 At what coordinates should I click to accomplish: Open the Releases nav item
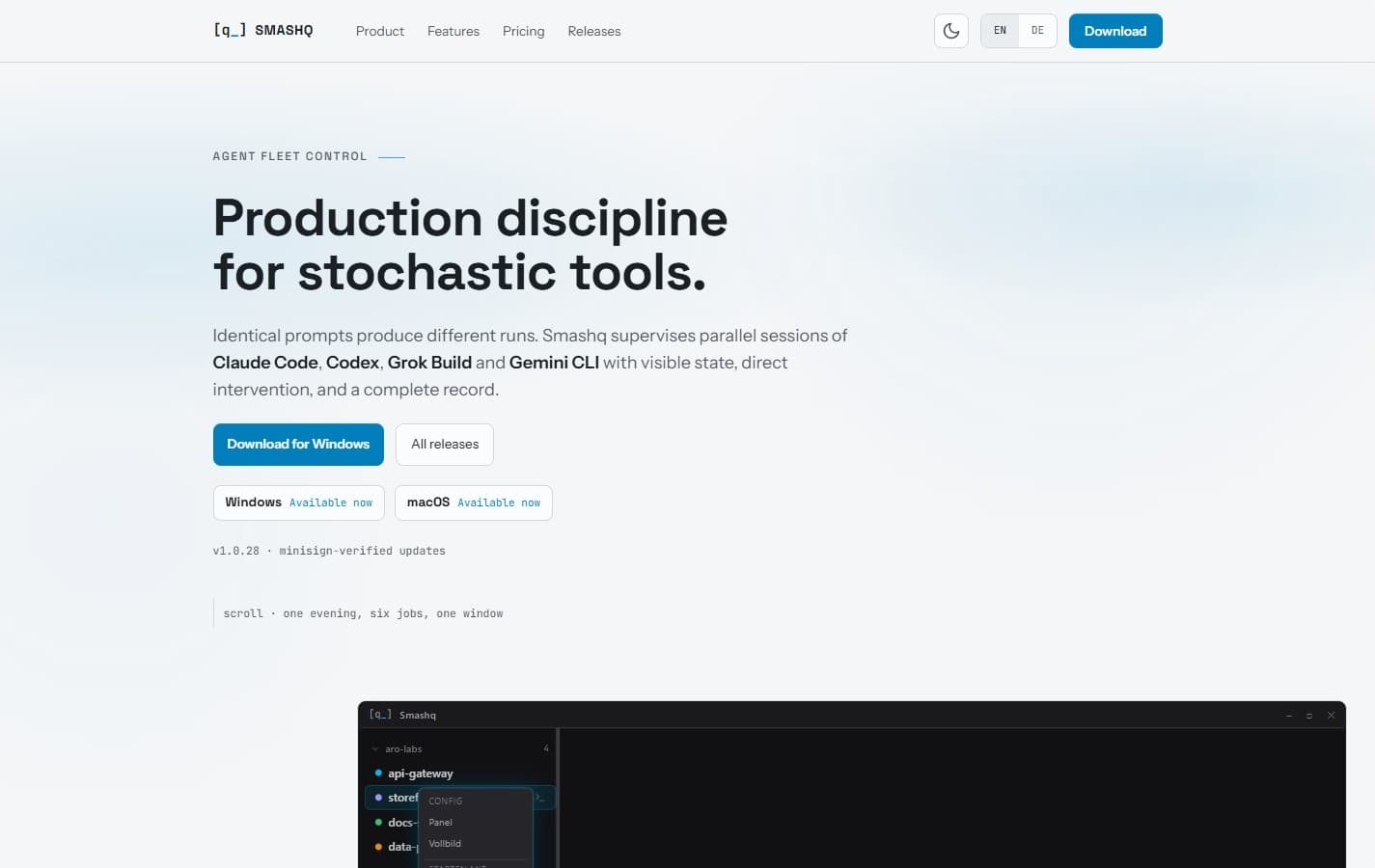594,31
